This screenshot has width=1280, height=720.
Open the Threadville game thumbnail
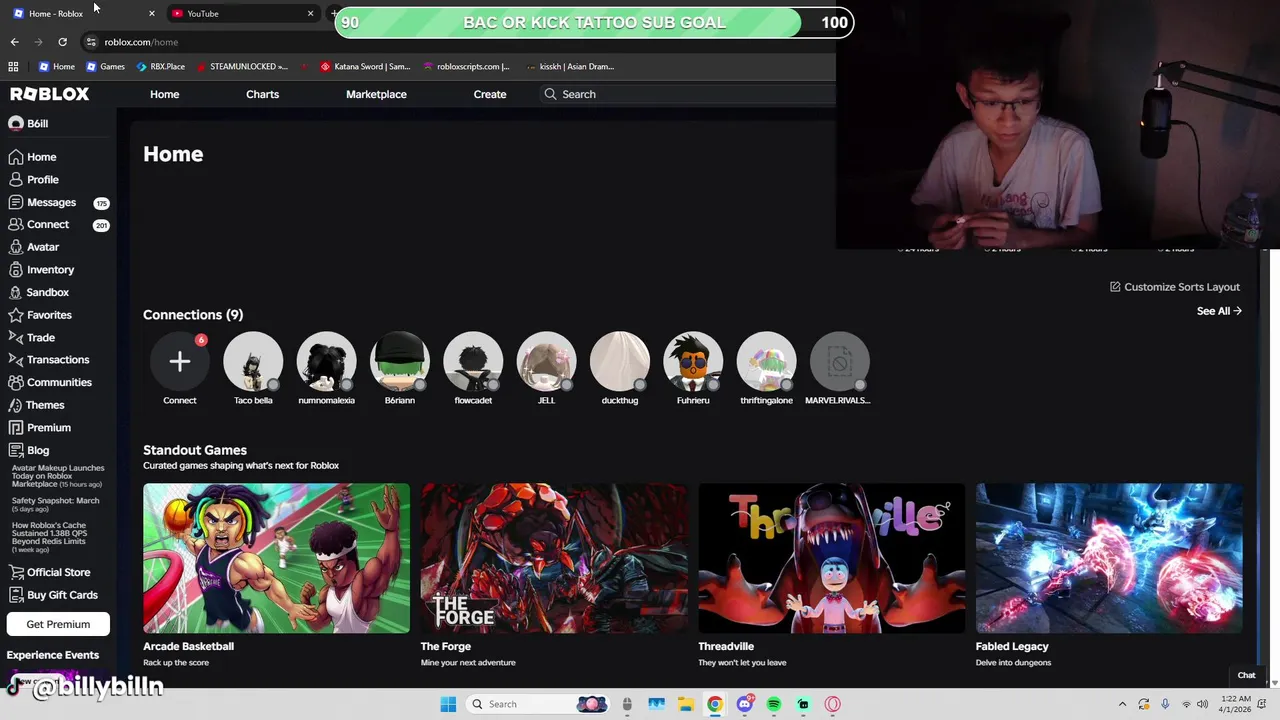[832, 558]
